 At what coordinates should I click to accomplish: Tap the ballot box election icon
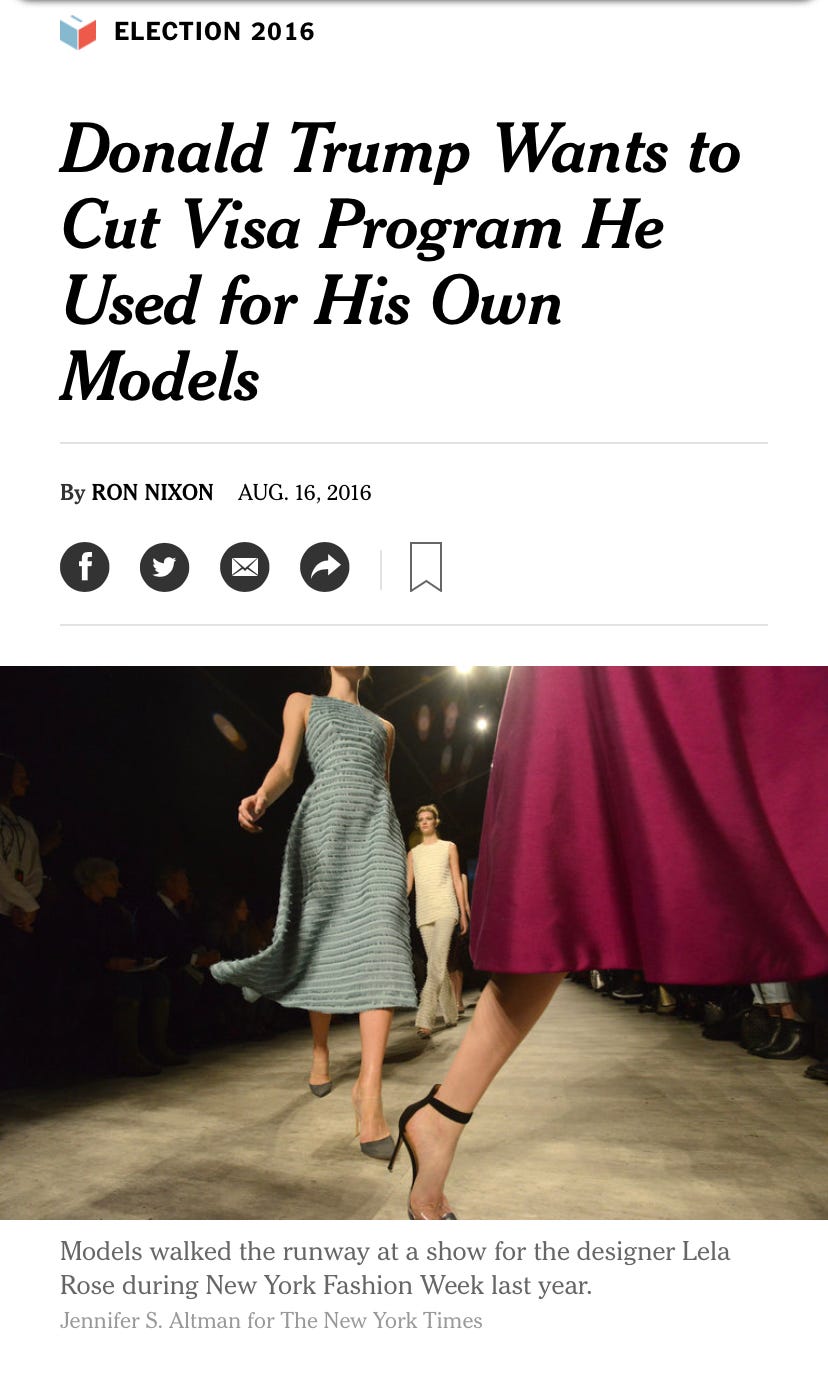(78, 32)
